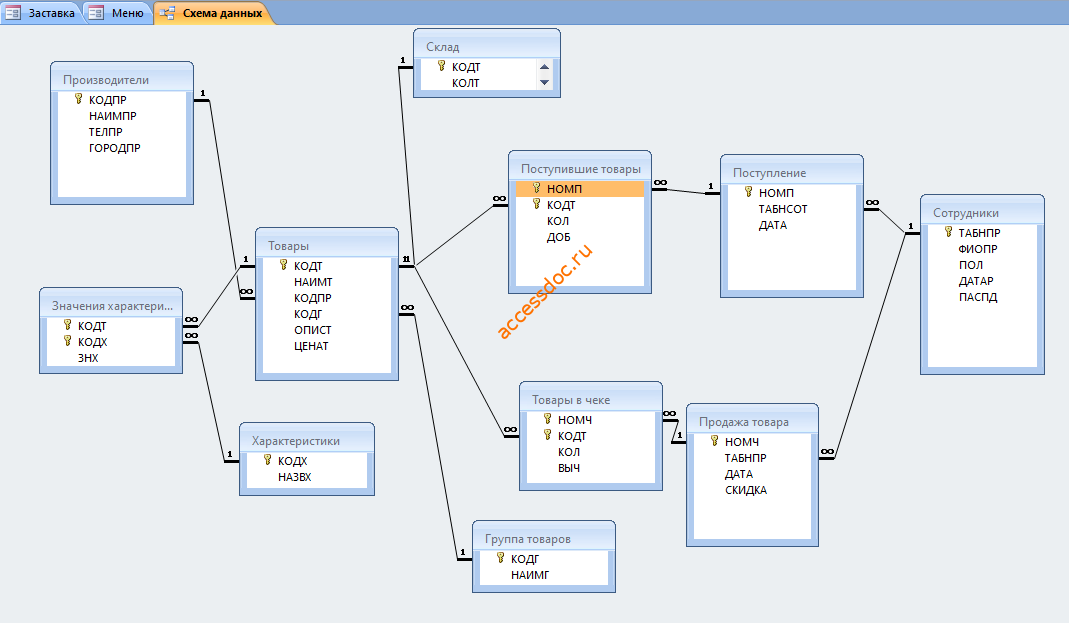Select the key icon of КОДТ in Значения характеристик
1069x623 pixels.
[x=67, y=324]
